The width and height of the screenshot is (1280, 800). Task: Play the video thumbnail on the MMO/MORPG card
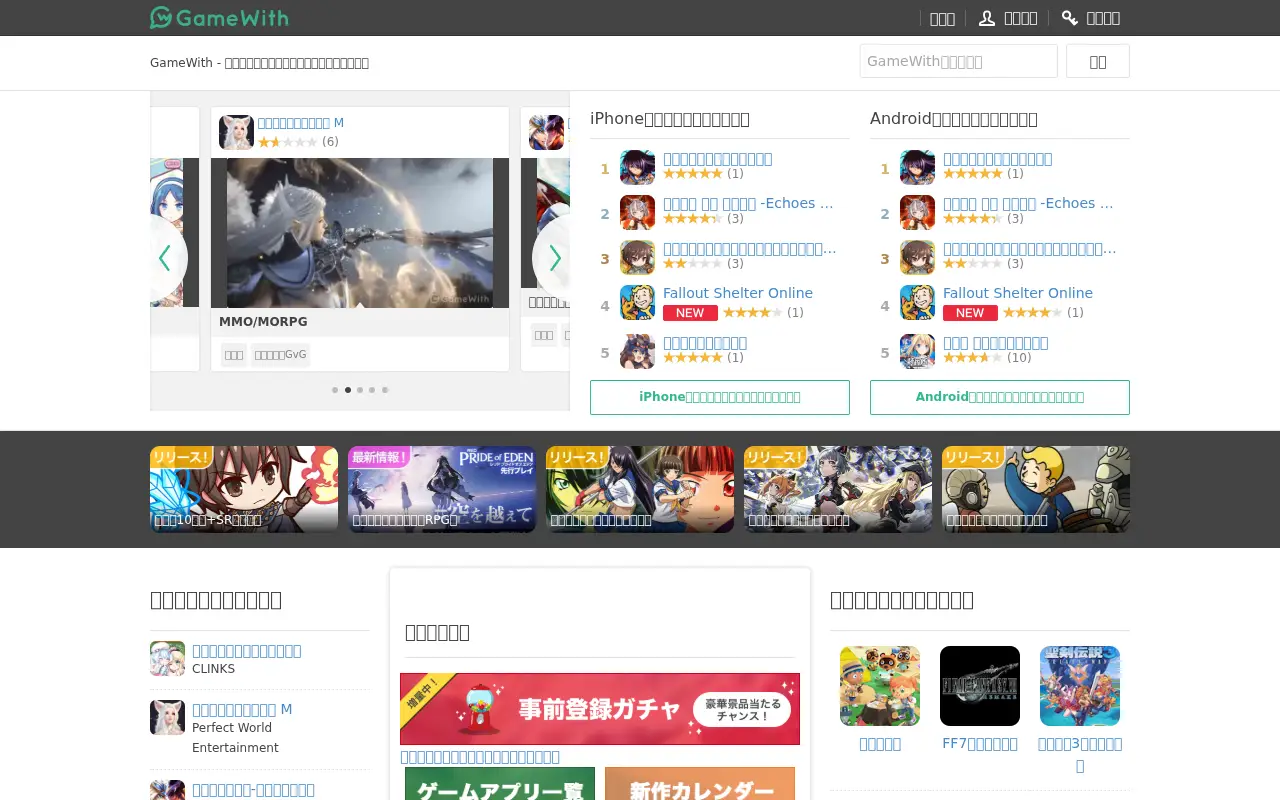click(360, 232)
